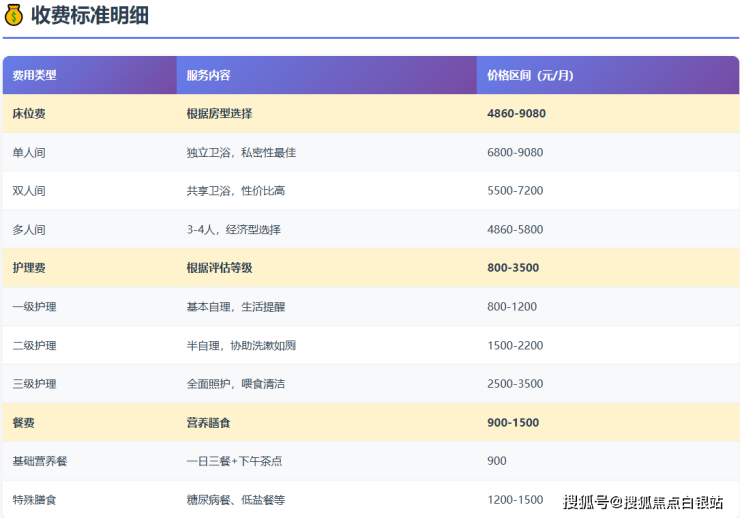The height and width of the screenshot is (518, 740).
Task: Click the 价格区间（元/月） column header
Action: point(529,75)
